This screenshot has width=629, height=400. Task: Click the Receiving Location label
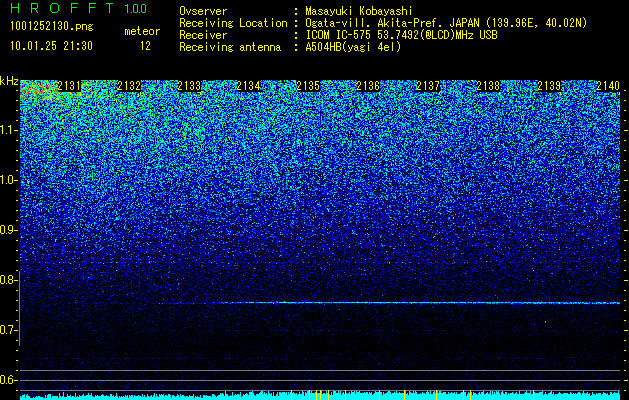click(x=233, y=23)
